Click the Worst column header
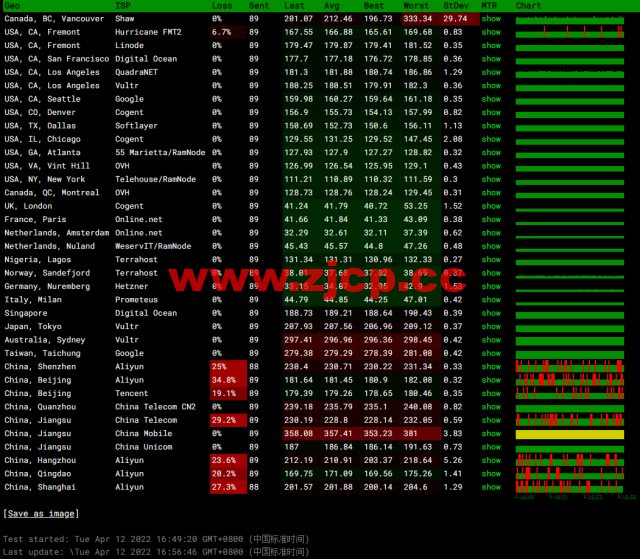Image resolution: width=640 pixels, height=559 pixels. tap(416, 6)
